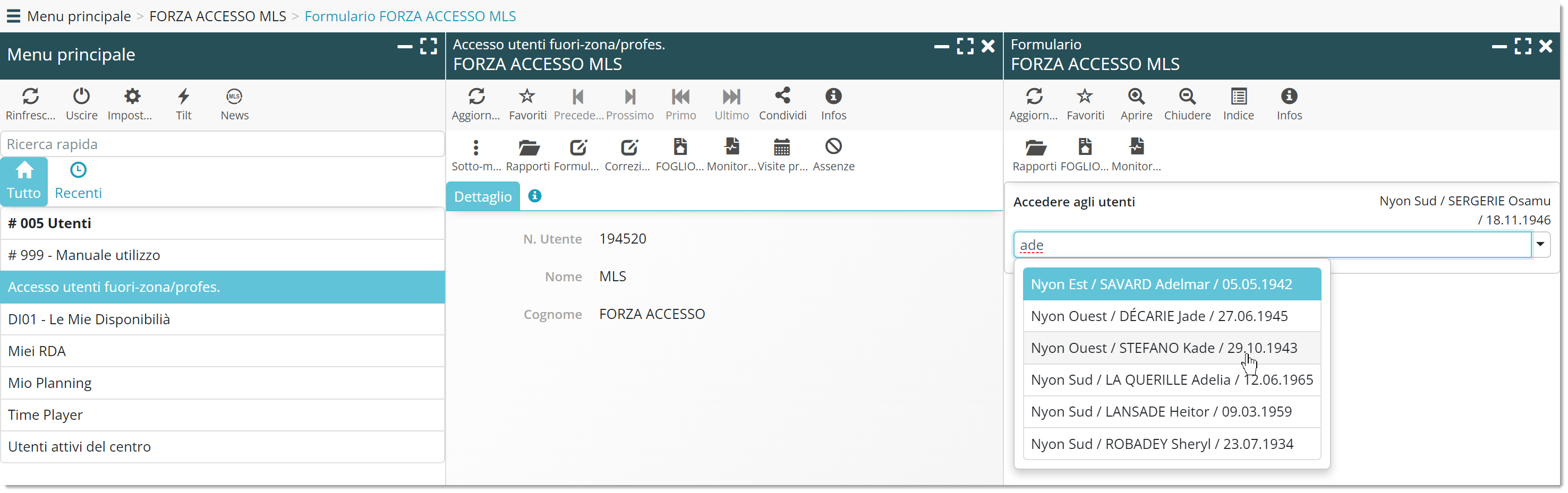Viewport: 1568px width, 493px height.
Task: Expand the user combo box arrow
Action: pyautogui.click(x=1540, y=244)
